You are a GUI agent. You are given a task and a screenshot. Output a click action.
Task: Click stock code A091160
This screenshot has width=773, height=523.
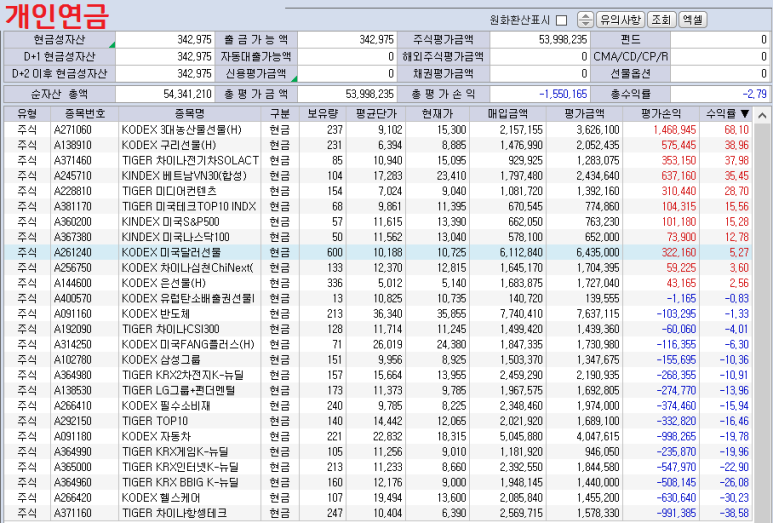click(x=72, y=314)
